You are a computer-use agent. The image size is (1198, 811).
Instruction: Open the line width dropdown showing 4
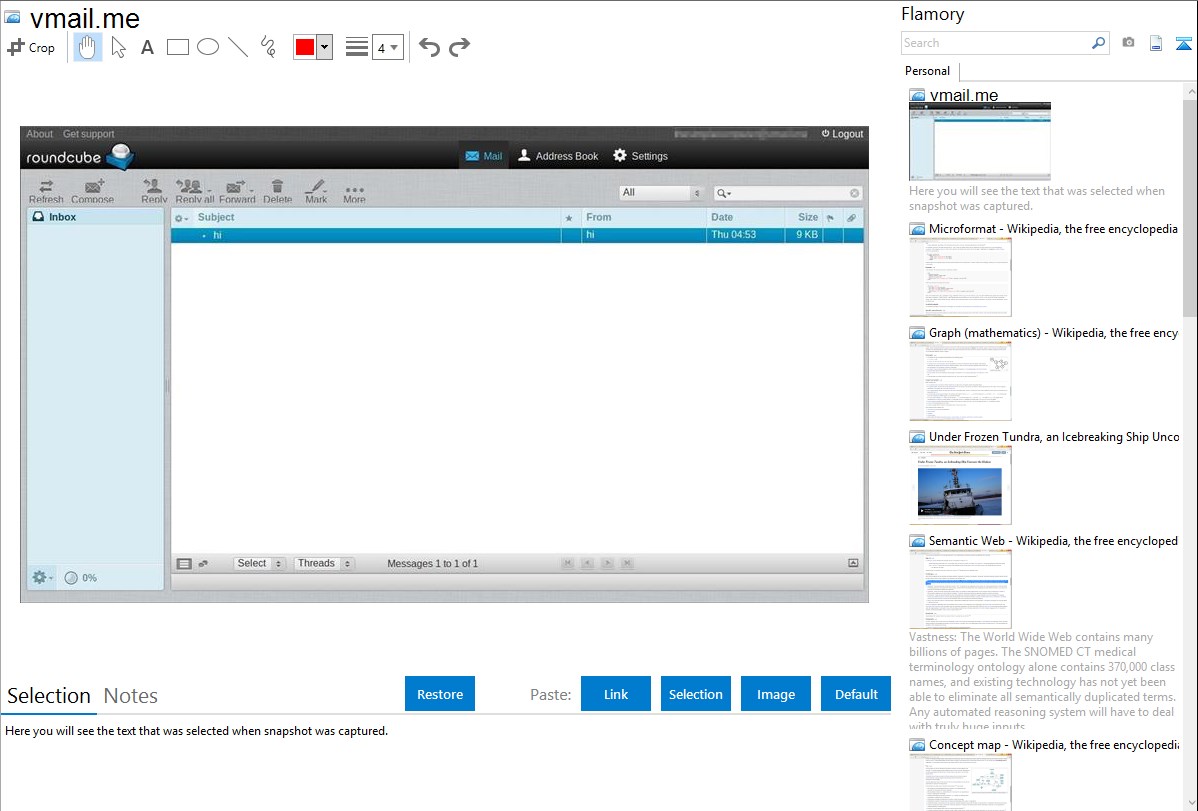click(x=388, y=47)
